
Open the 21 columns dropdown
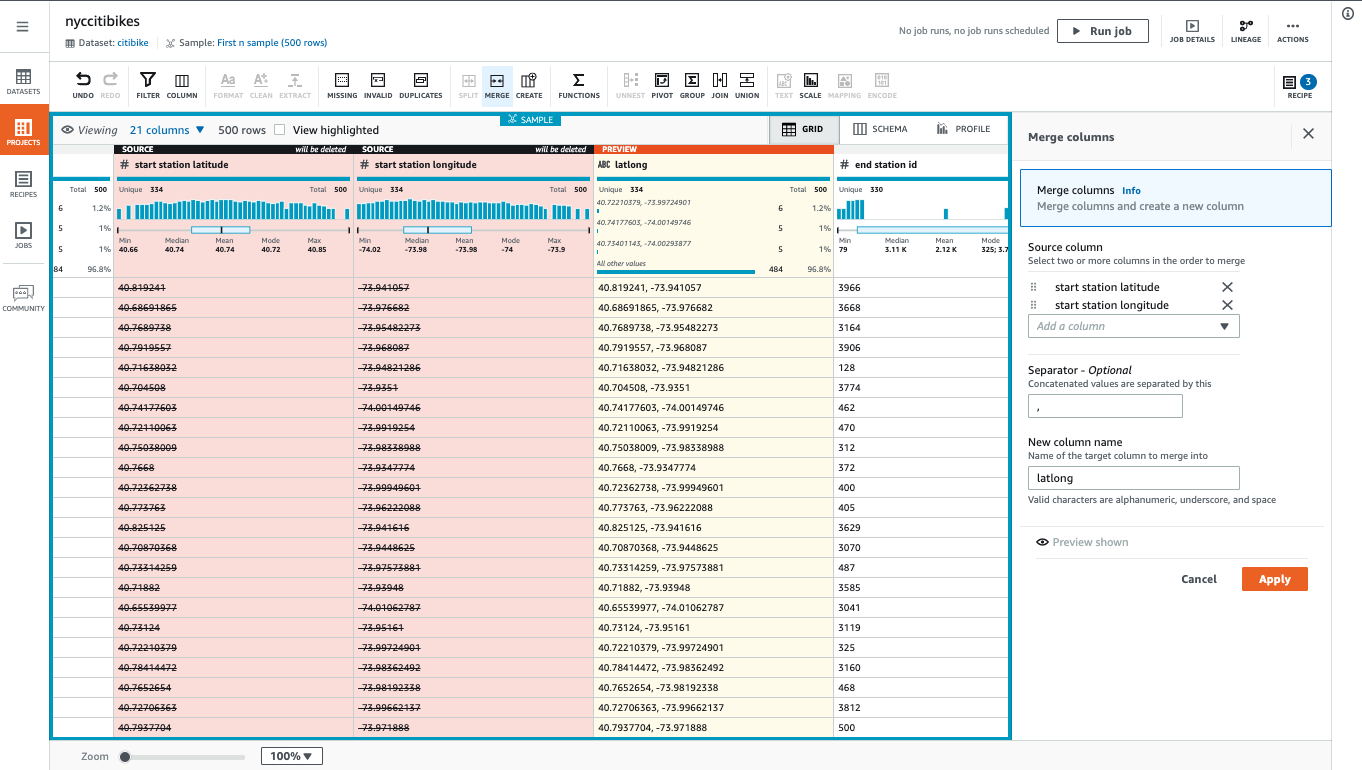tap(167, 130)
